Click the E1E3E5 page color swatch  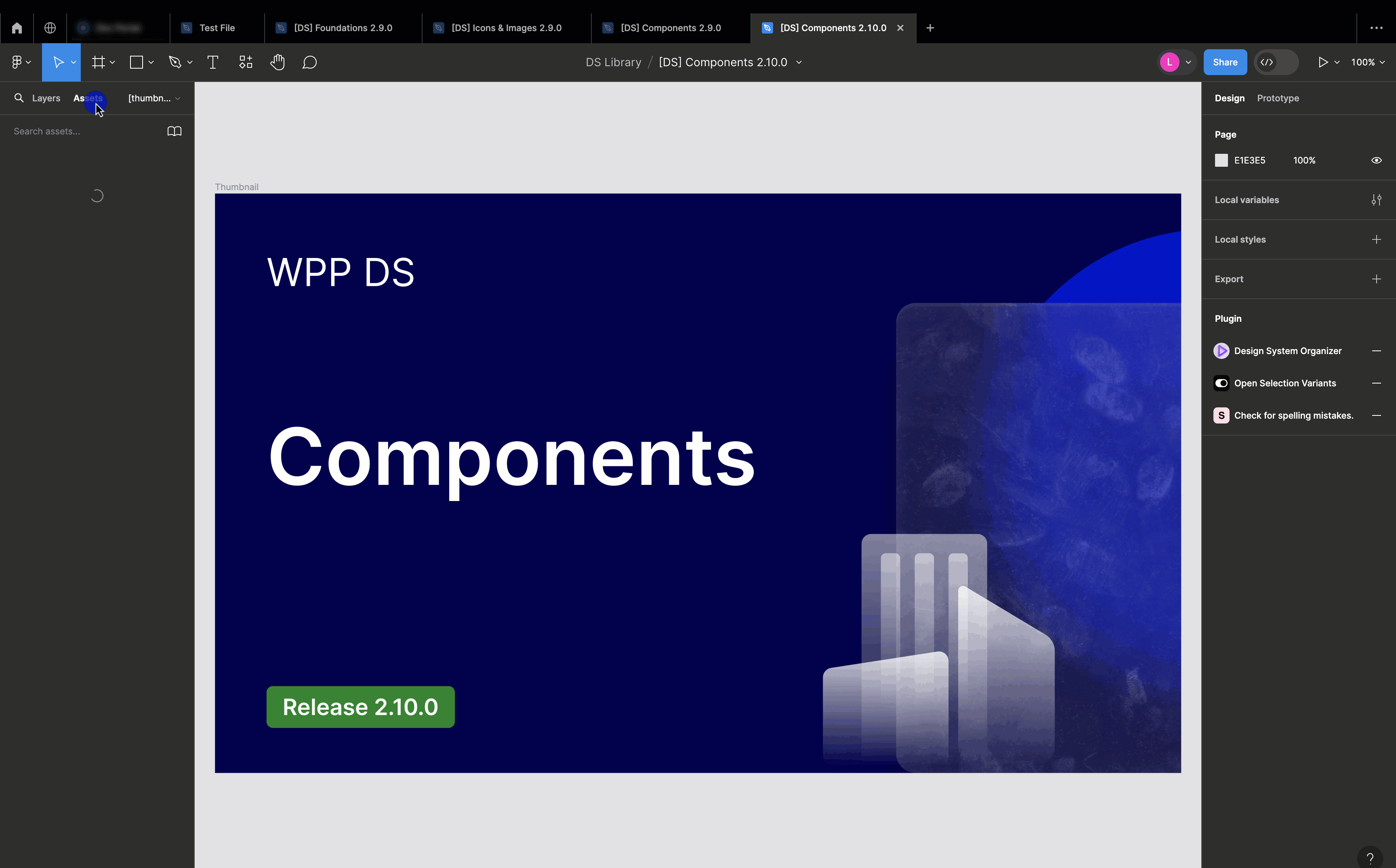click(x=1221, y=160)
